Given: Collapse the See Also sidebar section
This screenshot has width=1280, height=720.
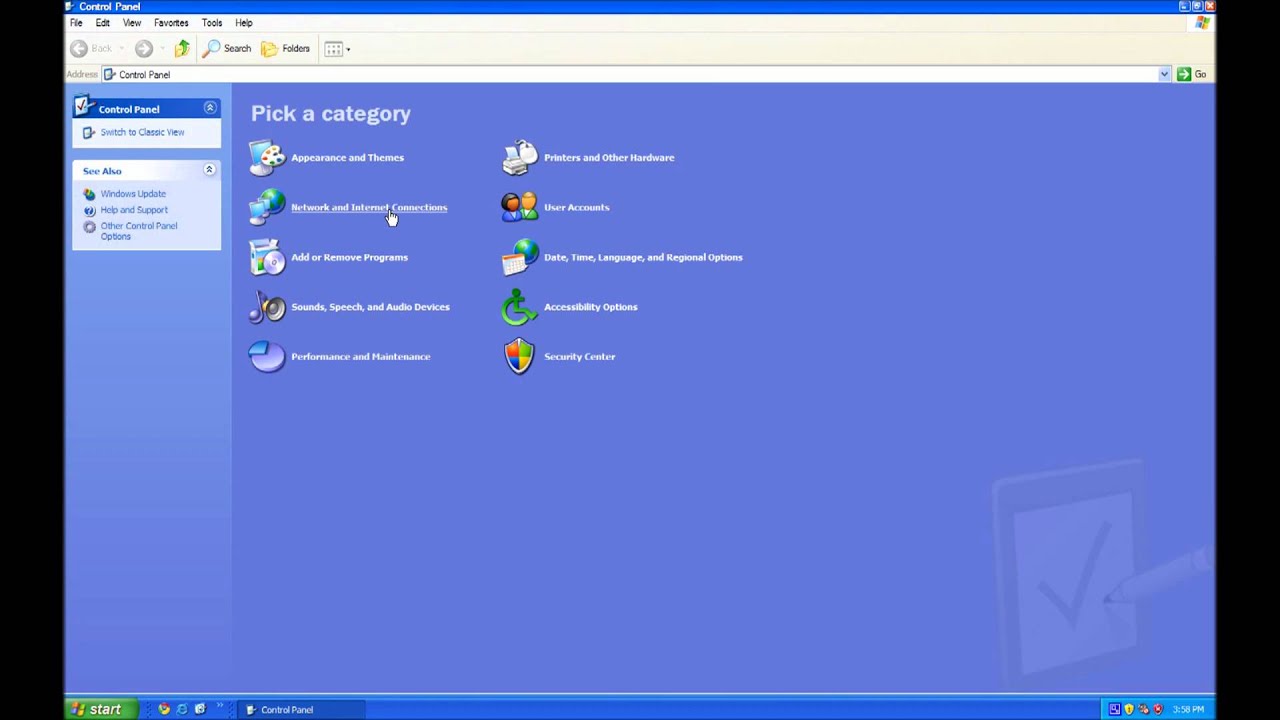Looking at the screenshot, I should [x=209, y=170].
